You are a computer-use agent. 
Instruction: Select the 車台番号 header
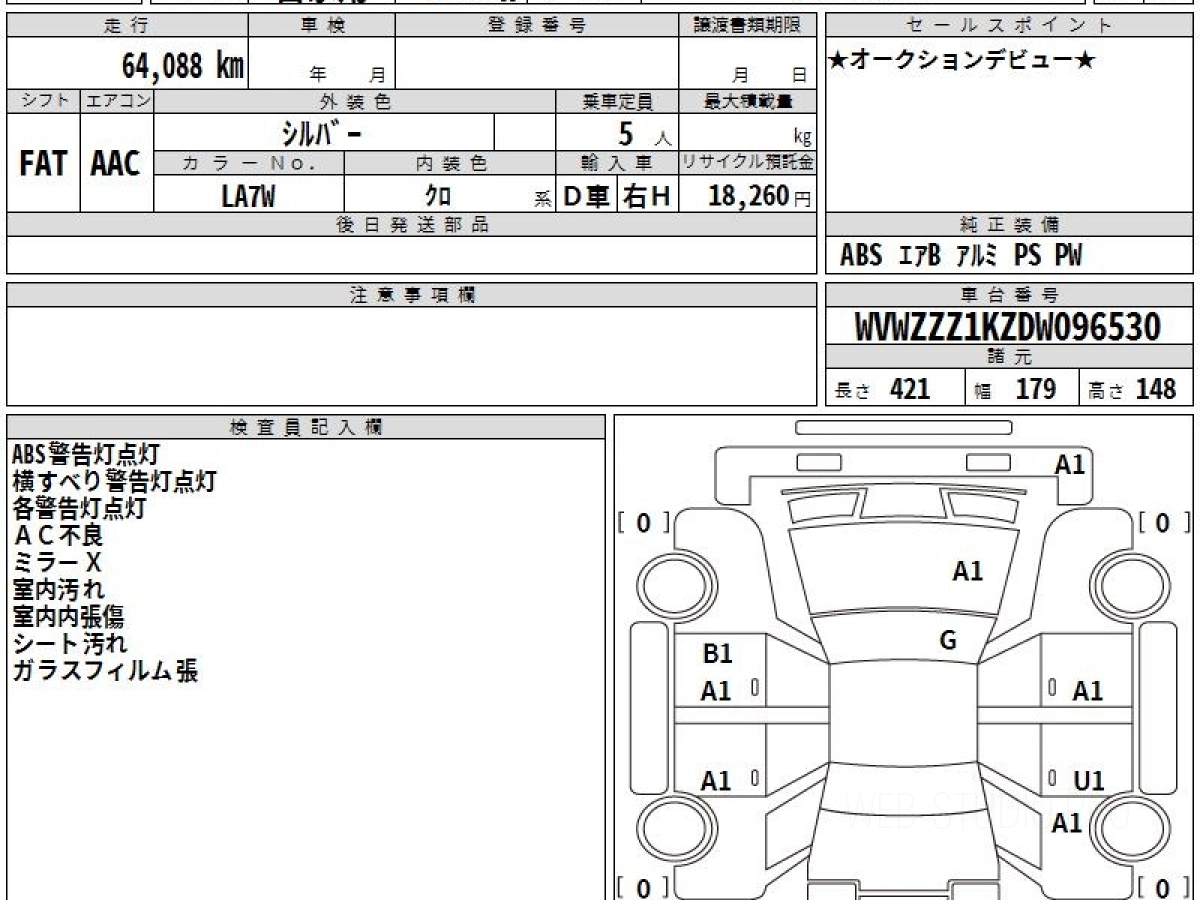[x=1010, y=295]
